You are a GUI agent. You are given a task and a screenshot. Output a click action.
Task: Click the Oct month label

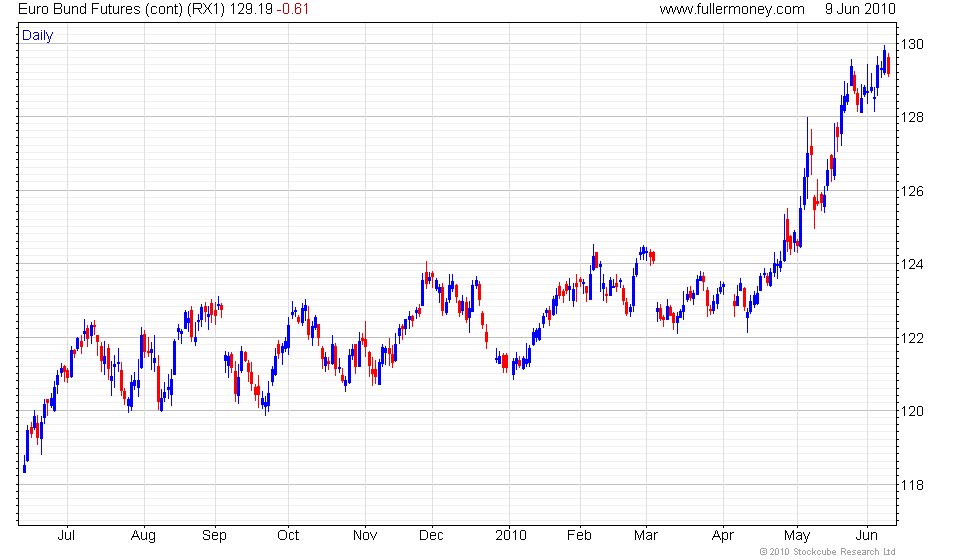coord(288,536)
